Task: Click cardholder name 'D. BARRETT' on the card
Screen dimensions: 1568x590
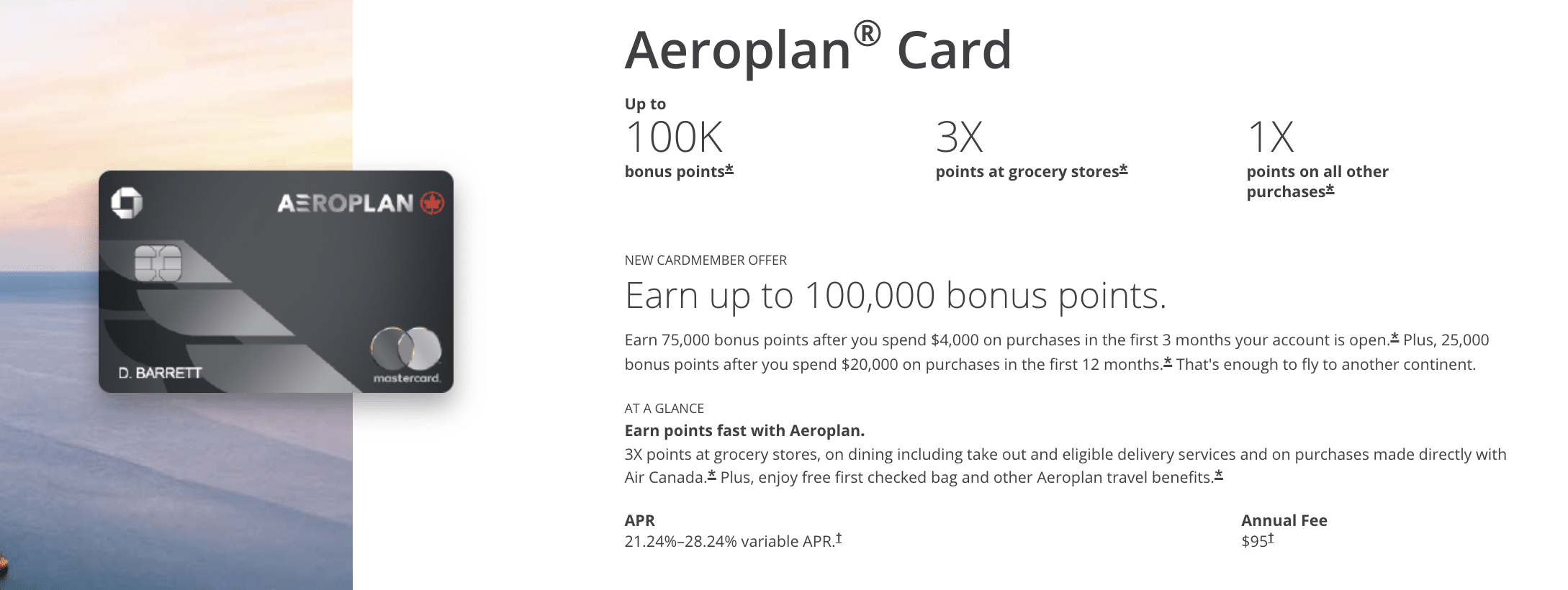Action: click(x=160, y=373)
